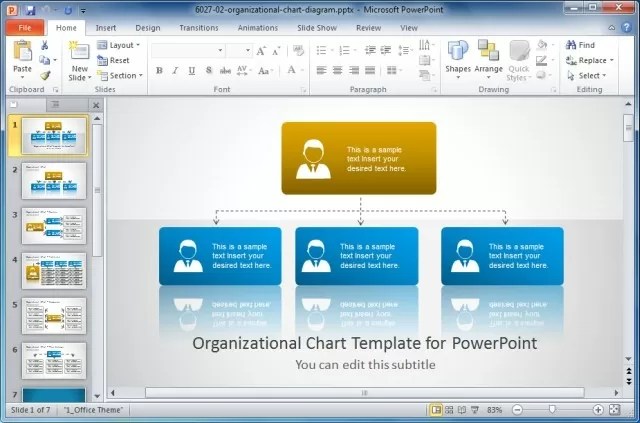640x423 pixels.
Task: Open the Replace dropdown arrow
Action: (612, 60)
